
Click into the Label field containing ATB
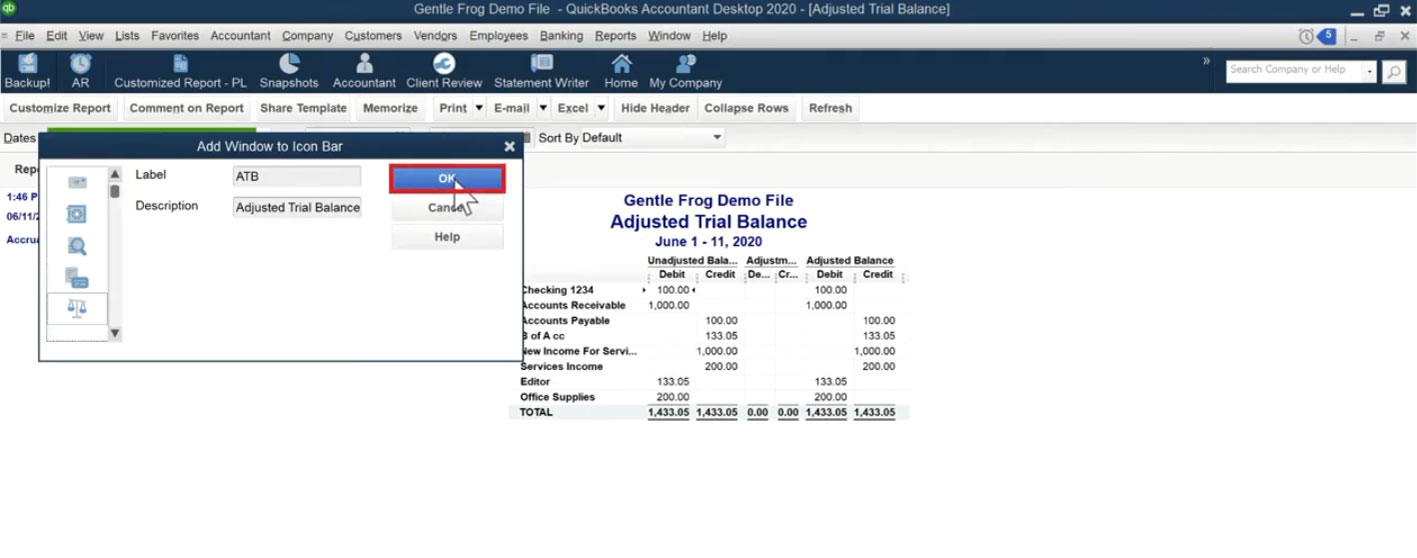click(x=297, y=176)
